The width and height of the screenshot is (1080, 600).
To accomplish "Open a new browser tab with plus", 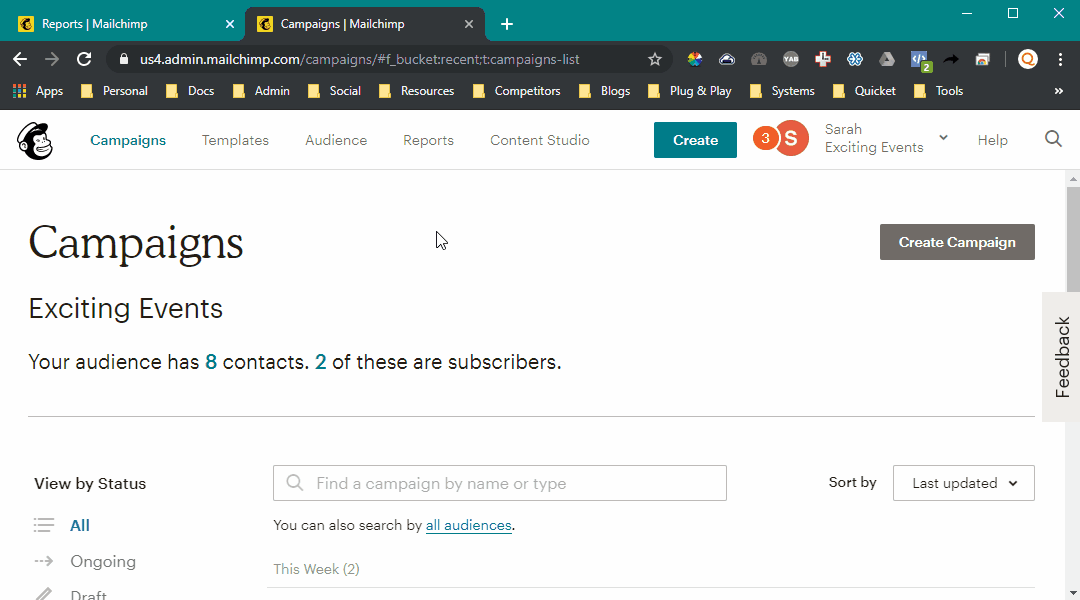I will click(507, 24).
